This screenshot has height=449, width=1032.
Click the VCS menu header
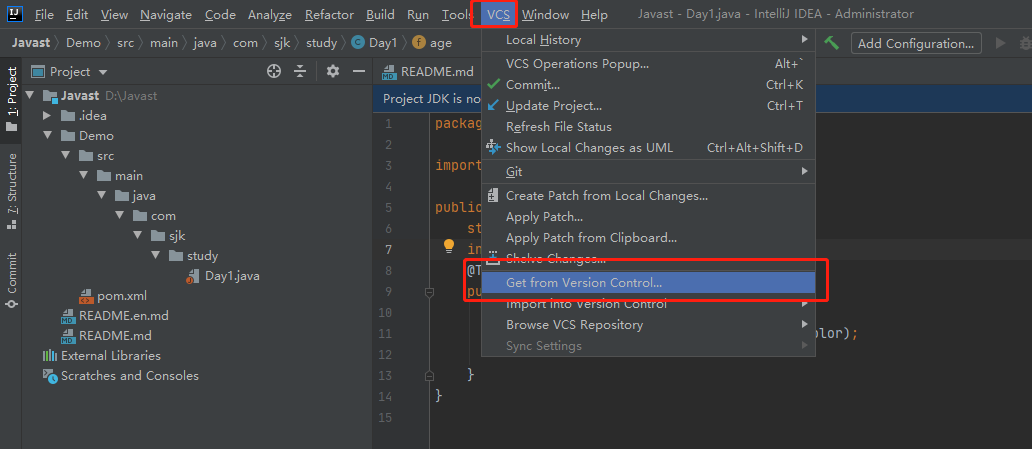(498, 14)
